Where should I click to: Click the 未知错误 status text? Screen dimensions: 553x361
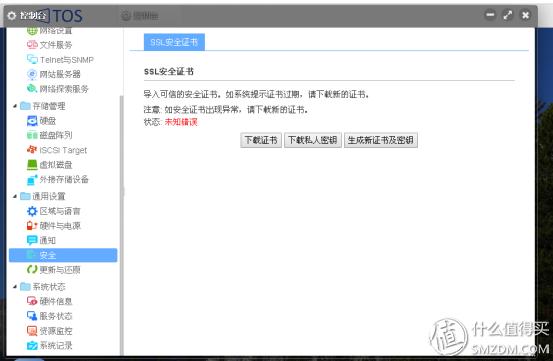point(181,122)
